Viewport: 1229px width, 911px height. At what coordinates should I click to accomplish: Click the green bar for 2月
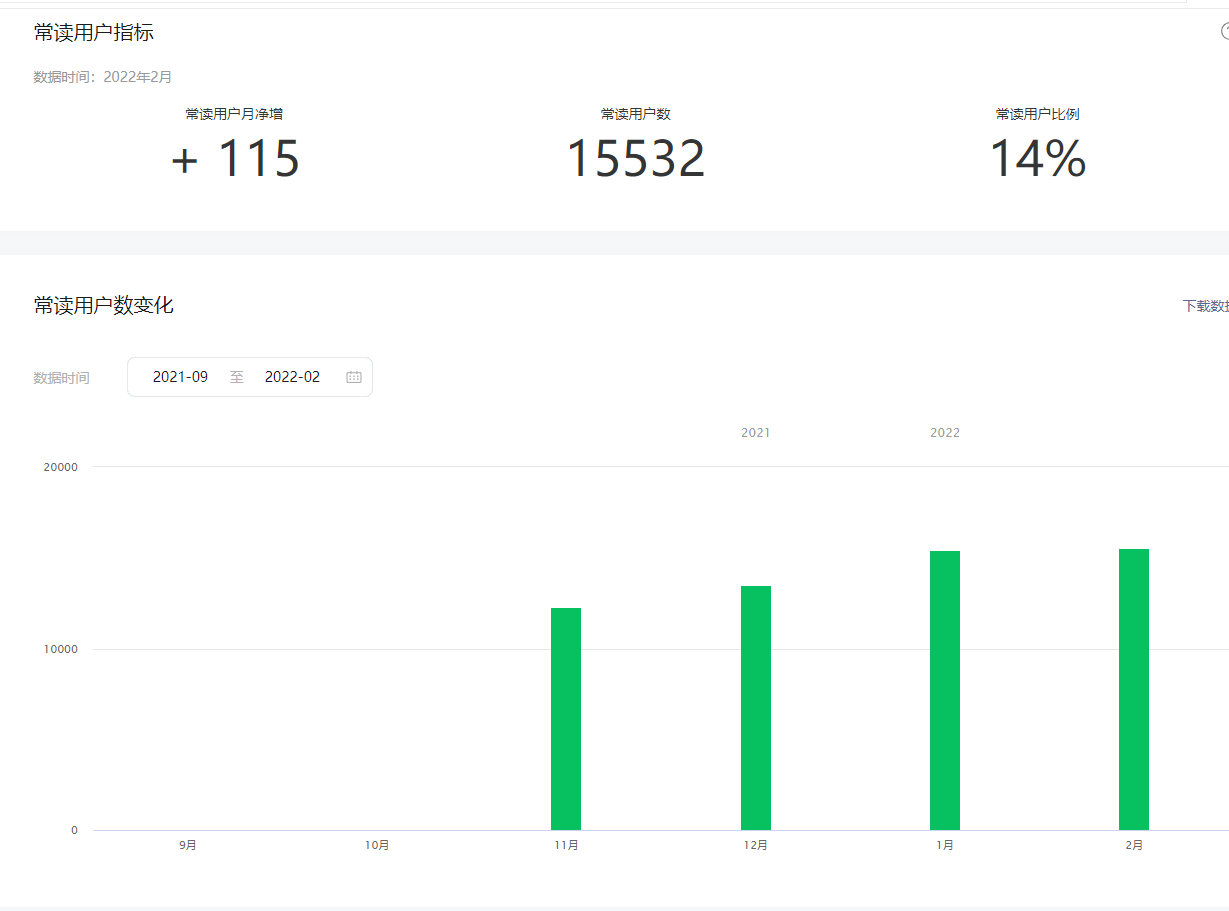(x=1134, y=689)
